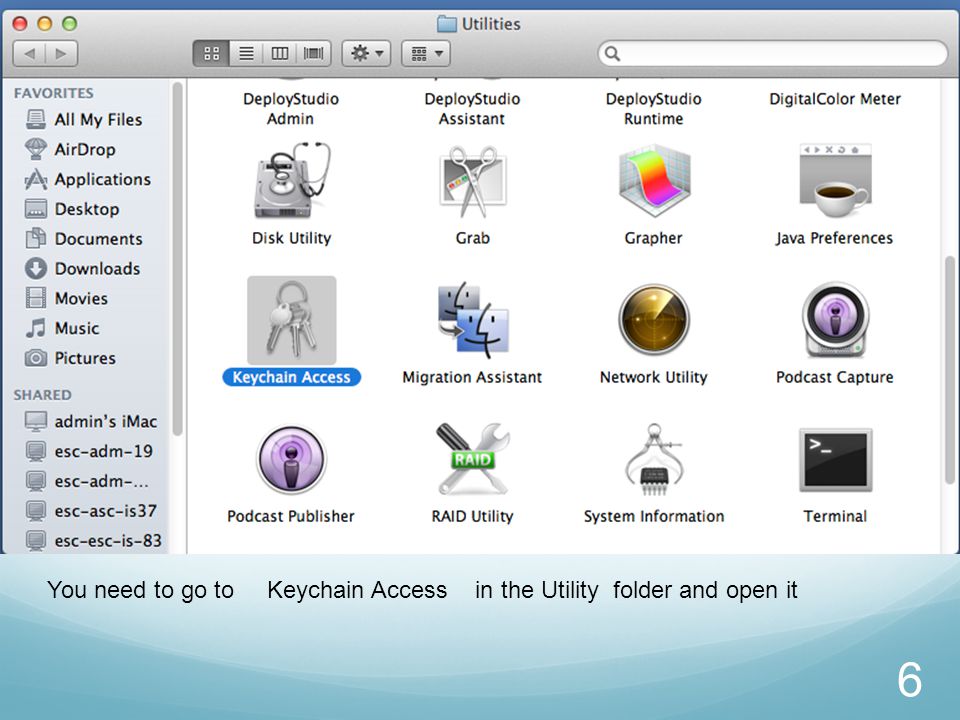Select the Podcast Publisher icon
This screenshot has height=720, width=960.
click(291, 459)
